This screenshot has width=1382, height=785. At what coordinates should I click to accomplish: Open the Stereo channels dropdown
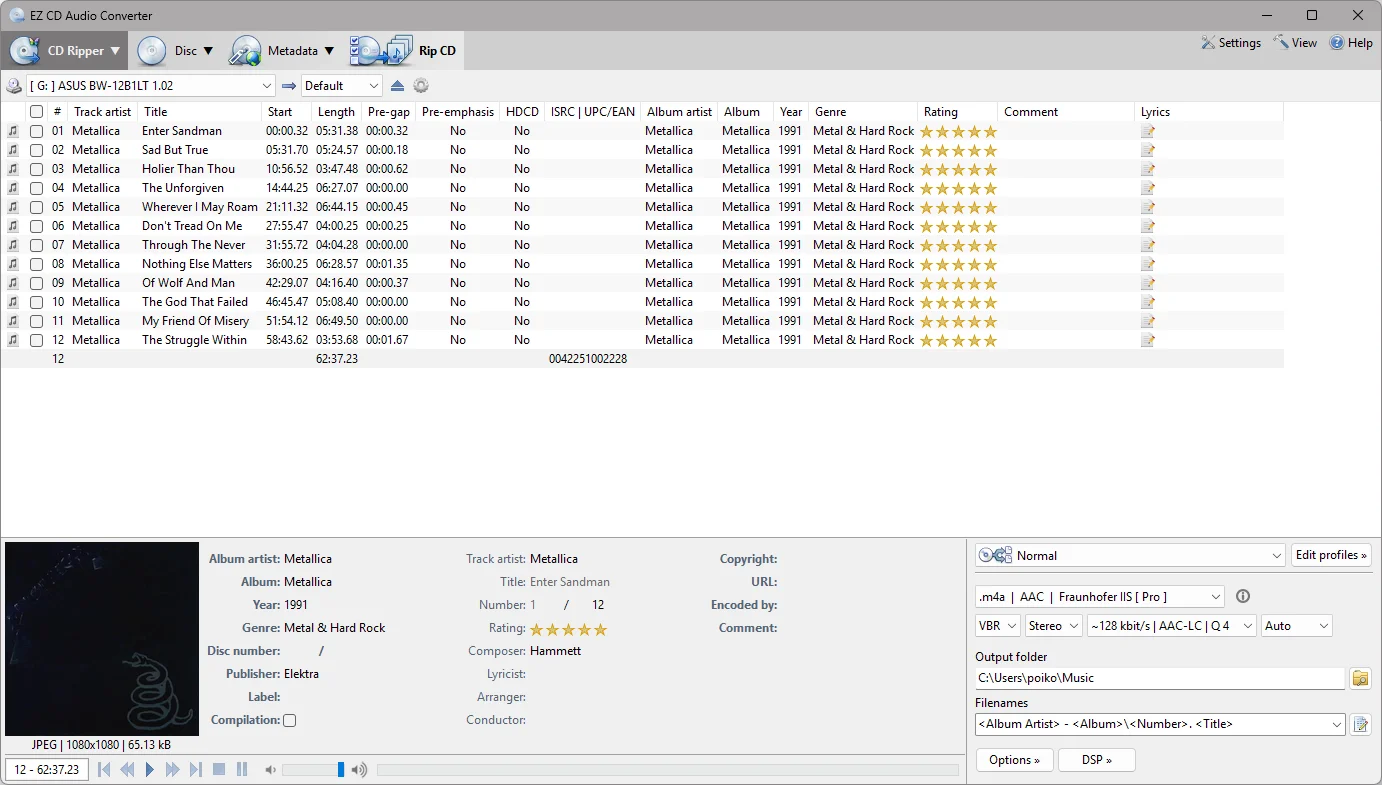tap(1054, 626)
